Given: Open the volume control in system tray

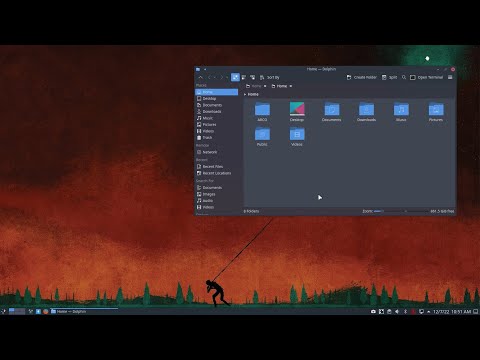Looking at the screenshot, I should tap(397, 311).
